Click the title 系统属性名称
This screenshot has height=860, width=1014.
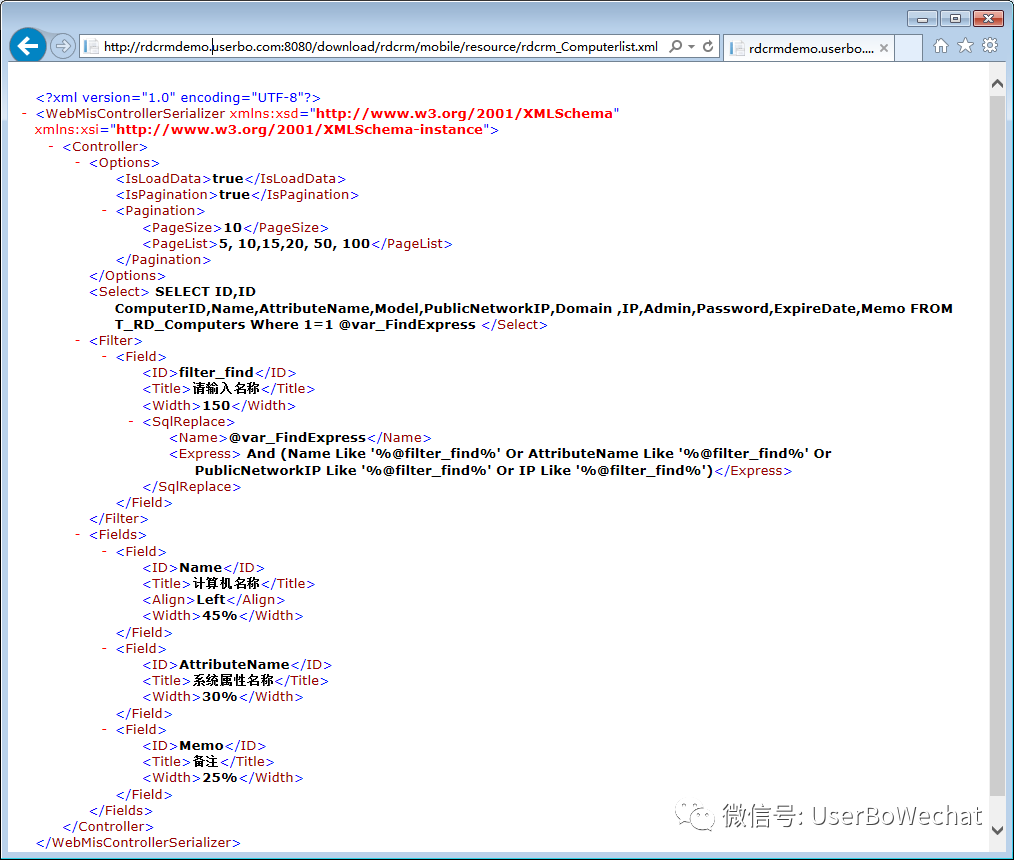pyautogui.click(x=233, y=680)
